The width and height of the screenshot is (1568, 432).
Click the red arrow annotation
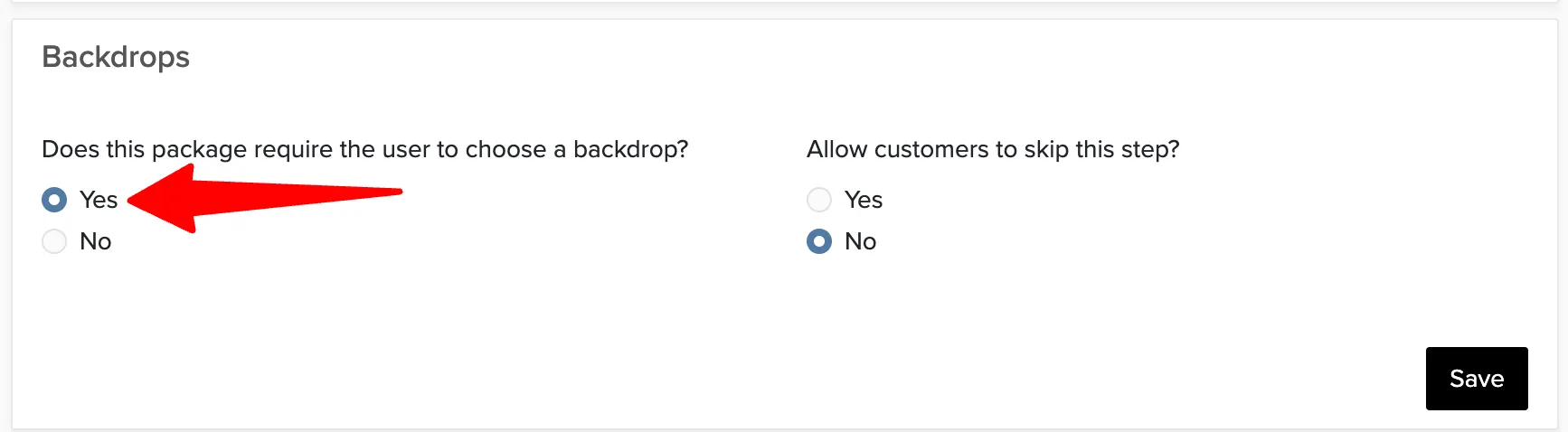pyautogui.click(x=265, y=199)
